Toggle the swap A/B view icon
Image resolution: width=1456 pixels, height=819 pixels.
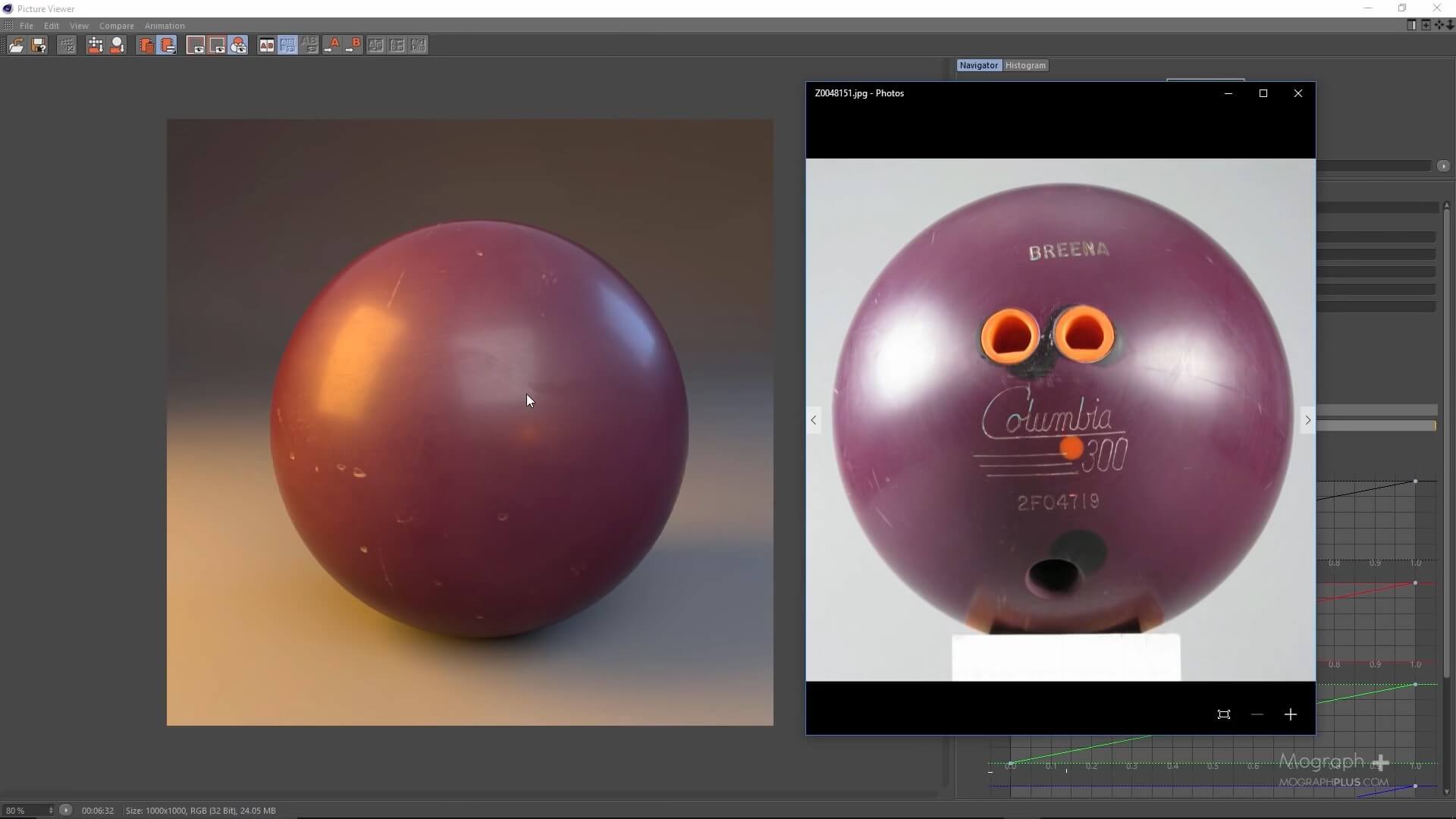click(287, 45)
